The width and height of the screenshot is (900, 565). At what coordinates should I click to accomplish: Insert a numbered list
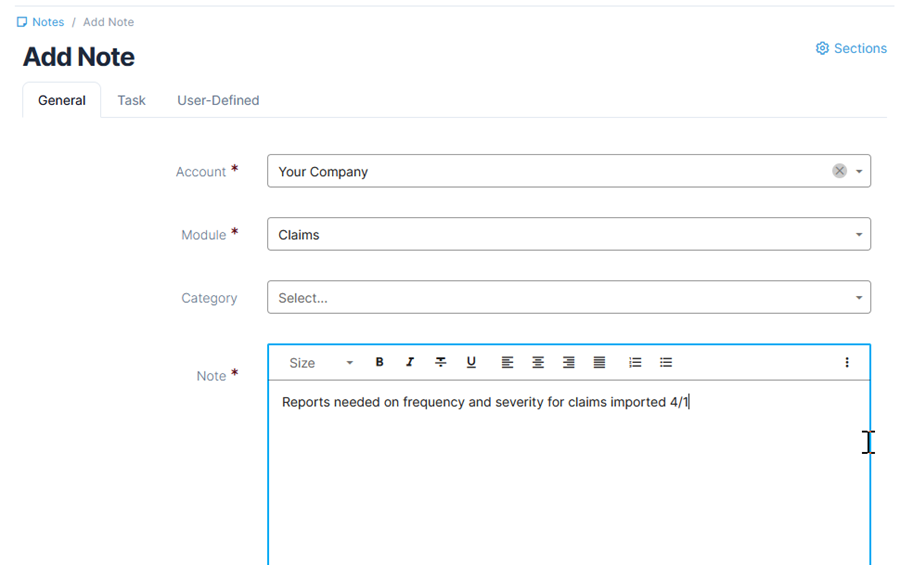click(x=635, y=362)
